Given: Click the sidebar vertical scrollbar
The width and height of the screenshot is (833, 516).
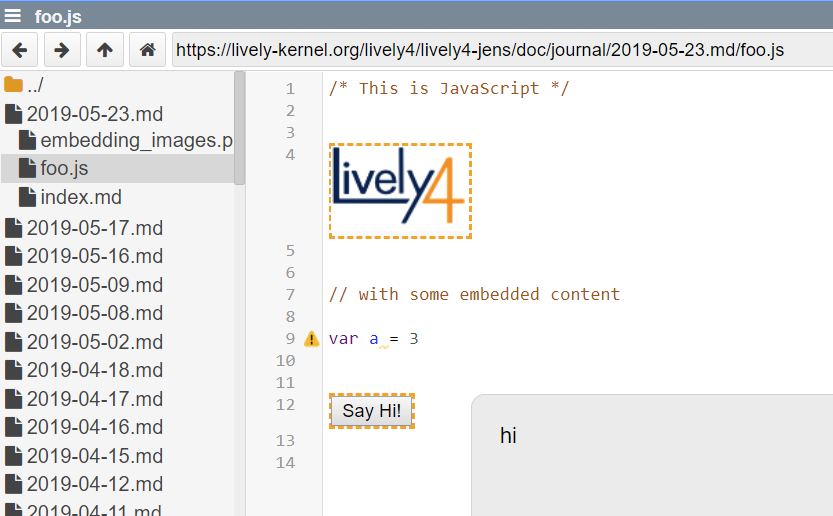Looking at the screenshot, I should click(239, 130).
